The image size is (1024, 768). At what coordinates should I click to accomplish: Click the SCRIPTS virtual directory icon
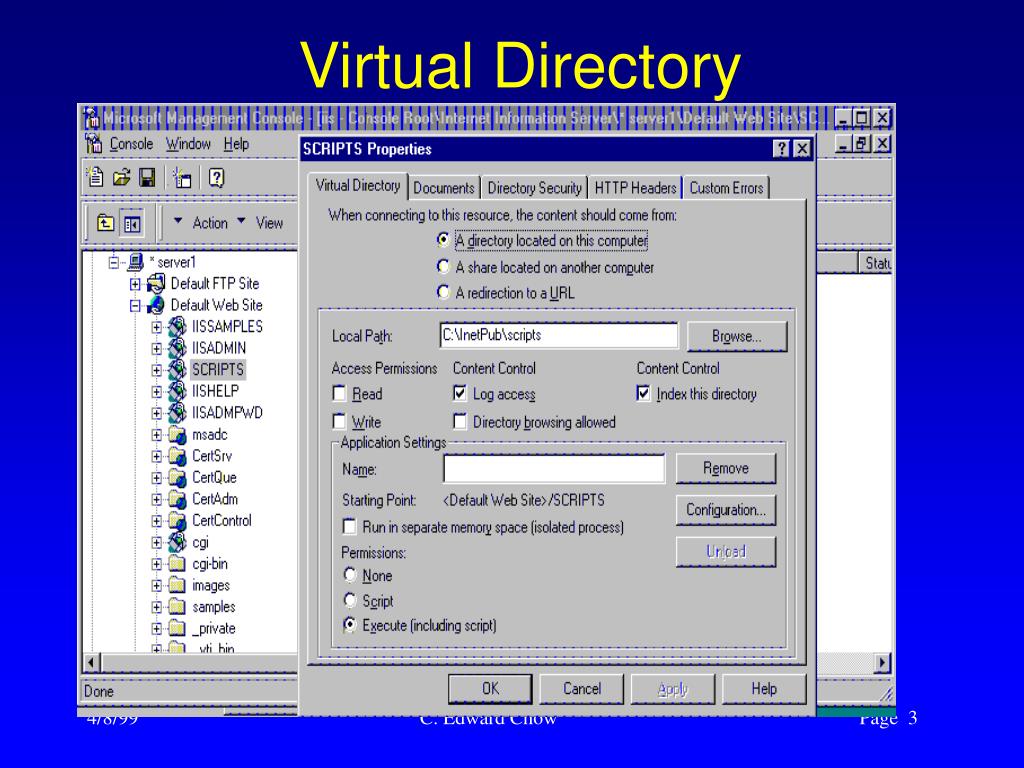(177, 370)
